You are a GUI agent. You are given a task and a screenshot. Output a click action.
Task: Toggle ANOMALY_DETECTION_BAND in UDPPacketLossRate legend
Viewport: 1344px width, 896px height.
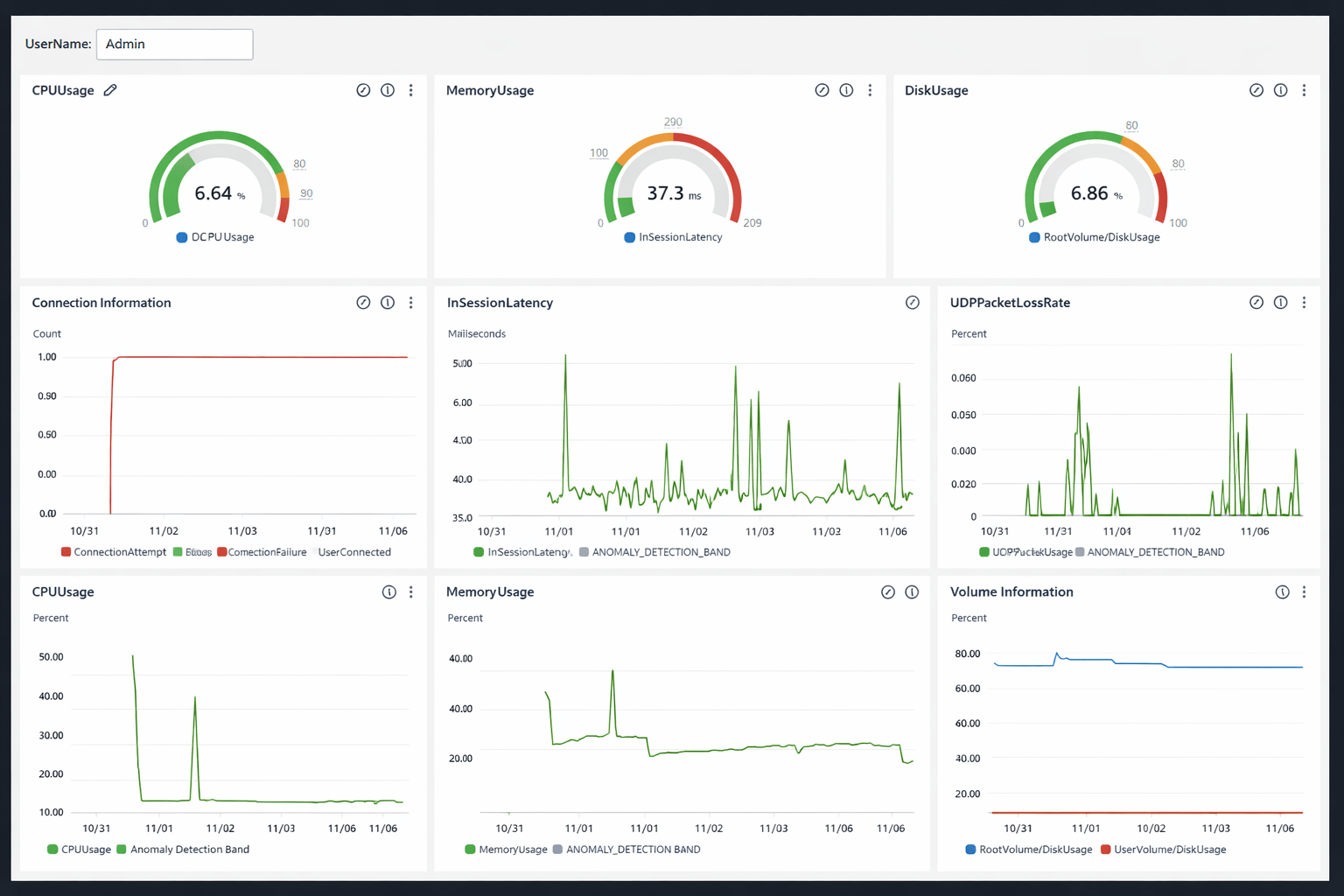click(1150, 552)
